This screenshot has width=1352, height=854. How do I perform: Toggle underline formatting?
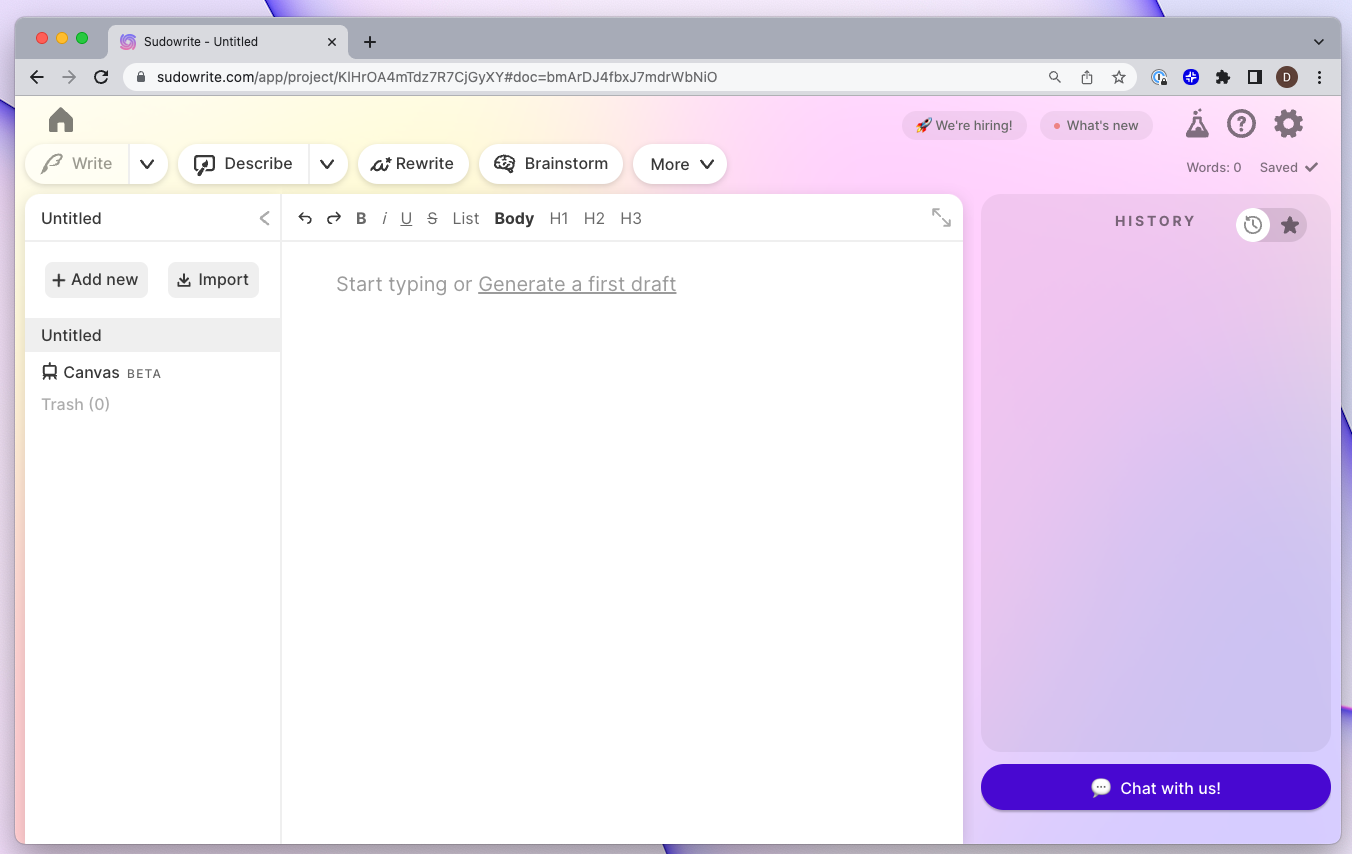point(406,218)
